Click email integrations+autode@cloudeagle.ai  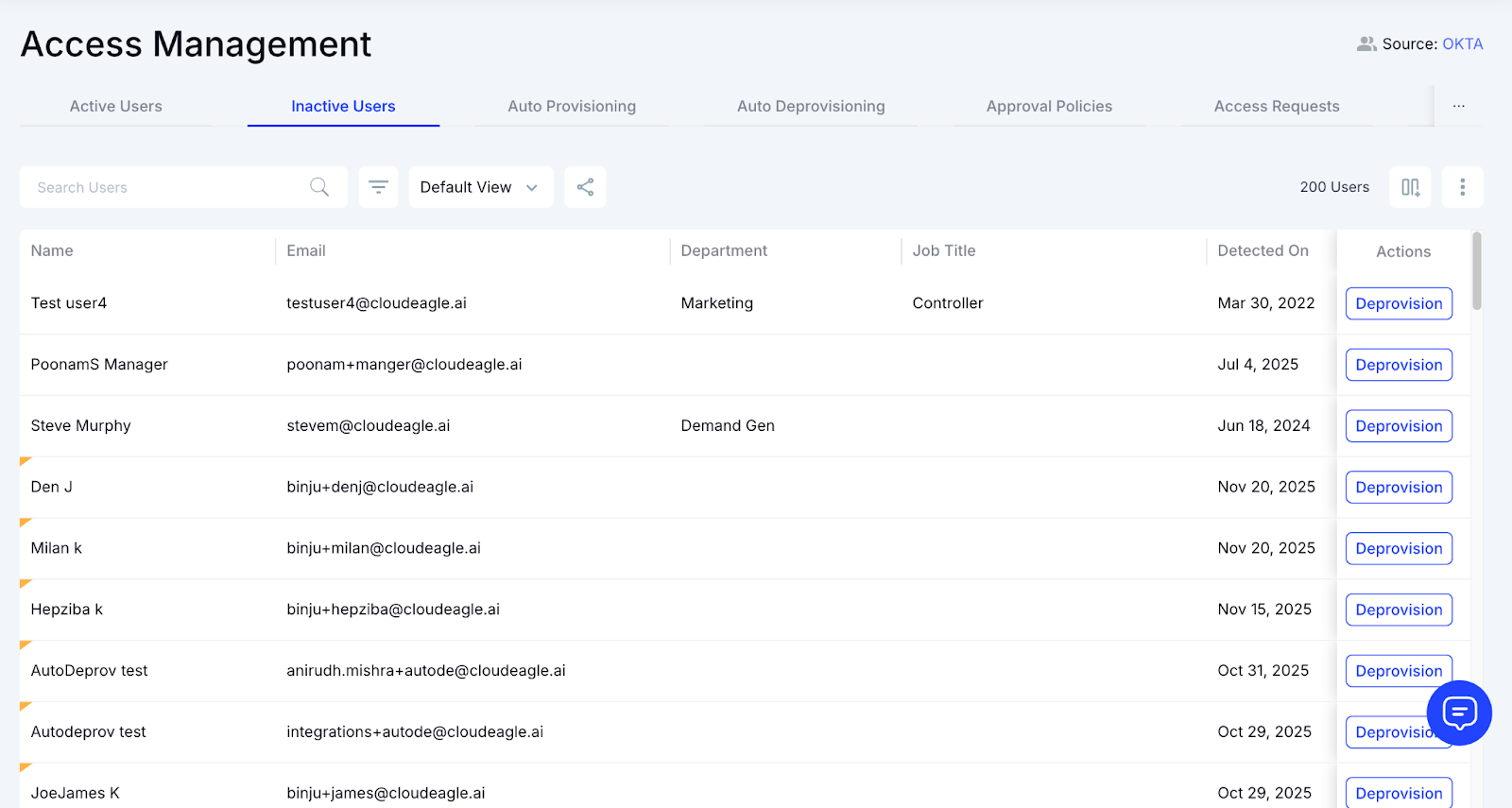[x=415, y=731]
